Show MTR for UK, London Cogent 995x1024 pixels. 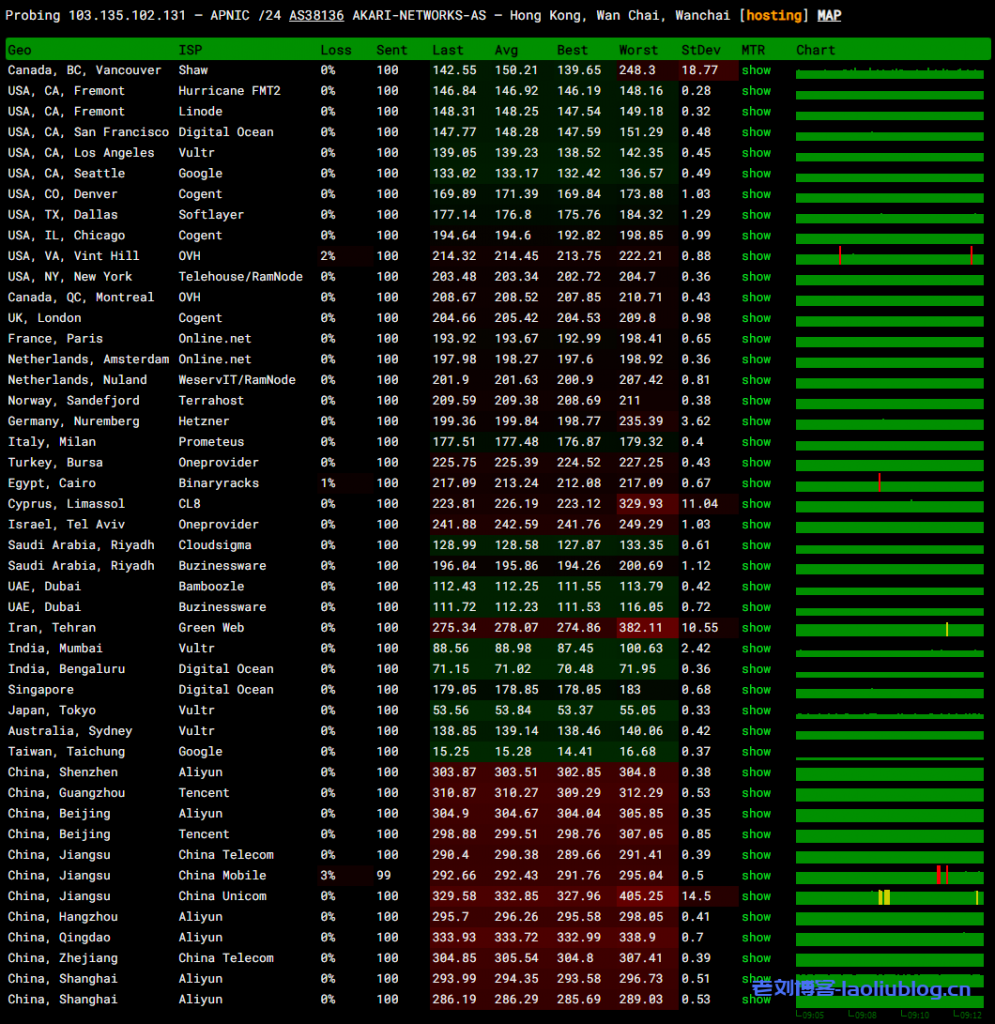click(x=756, y=318)
